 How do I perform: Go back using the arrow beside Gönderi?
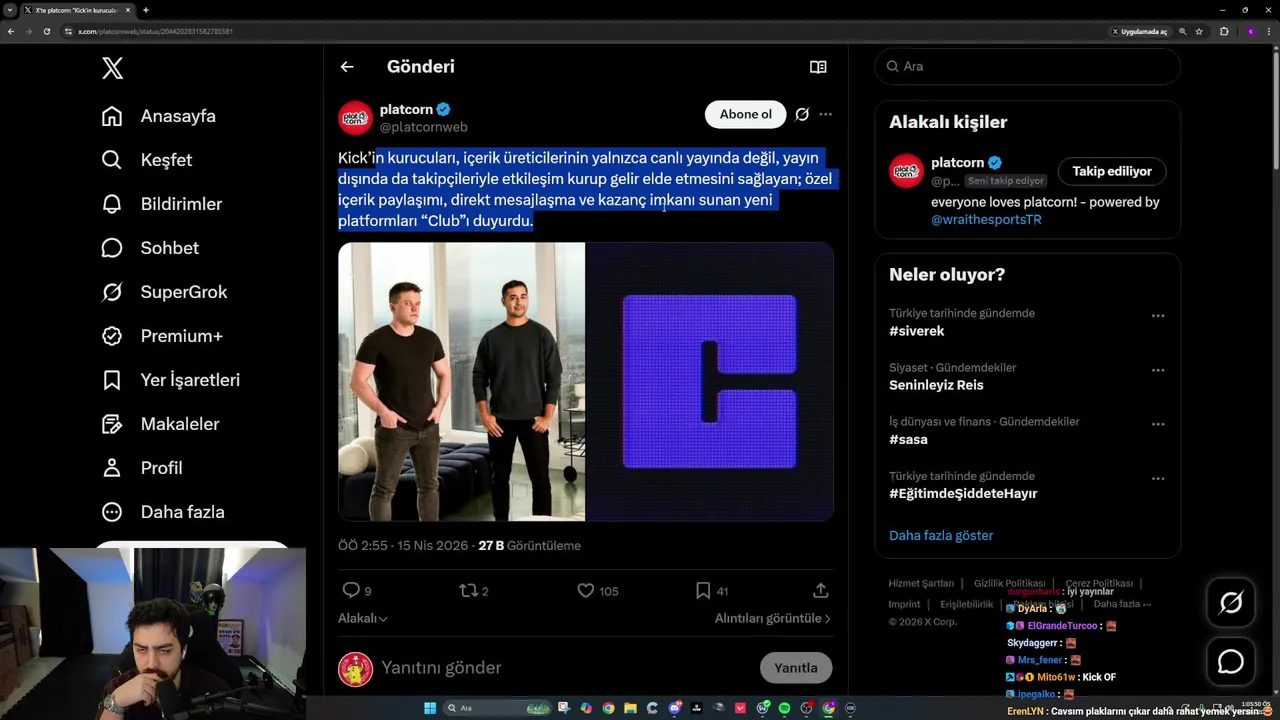coord(347,67)
